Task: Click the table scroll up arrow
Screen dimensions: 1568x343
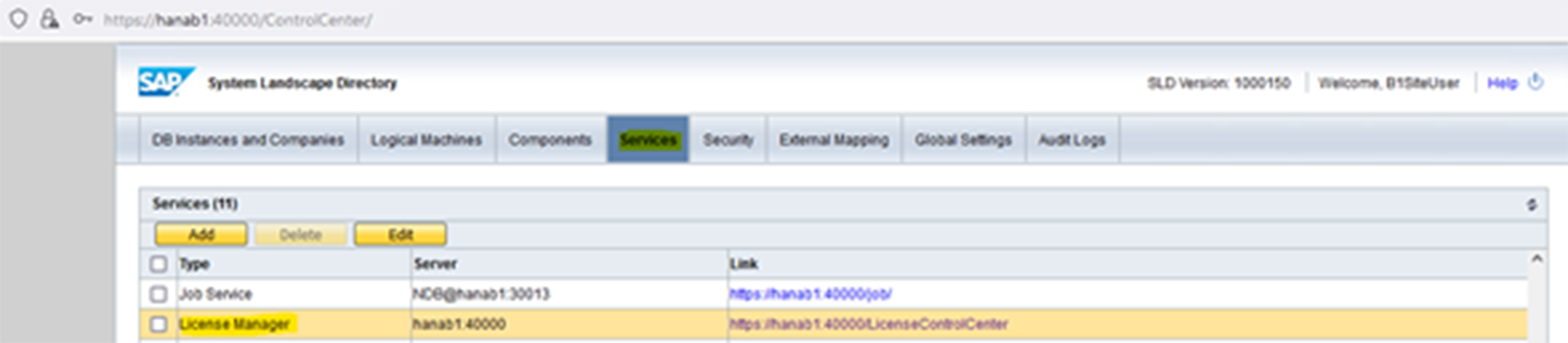Action: click(1537, 259)
